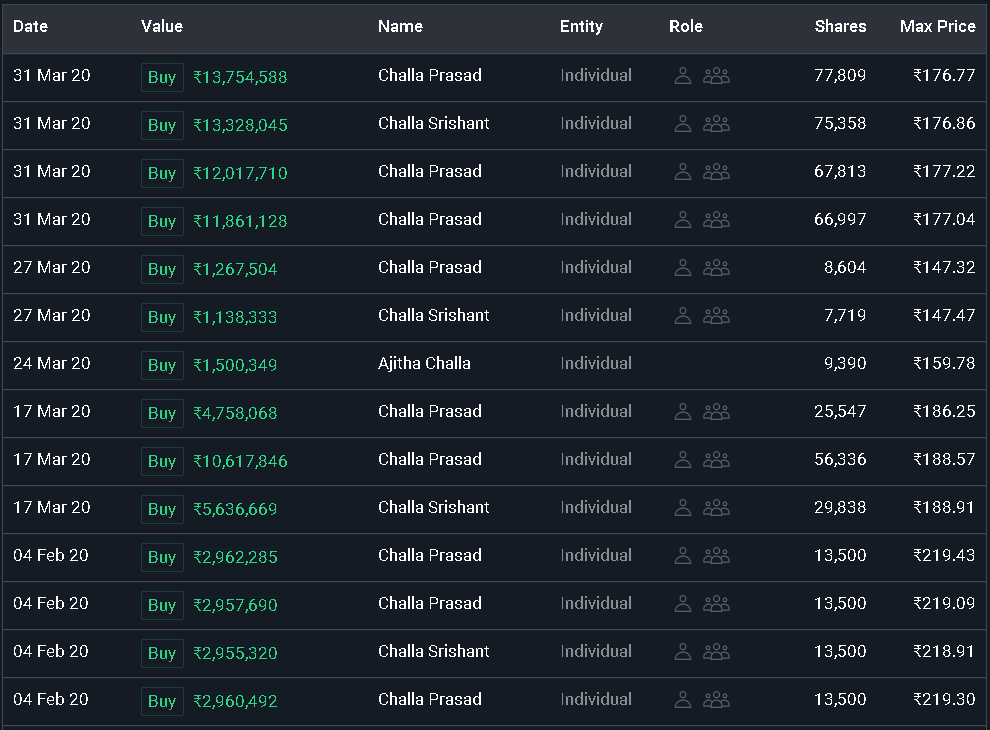Image resolution: width=990 pixels, height=730 pixels.
Task: Click the max price ₹186.25
Action: pyautogui.click(x=945, y=412)
